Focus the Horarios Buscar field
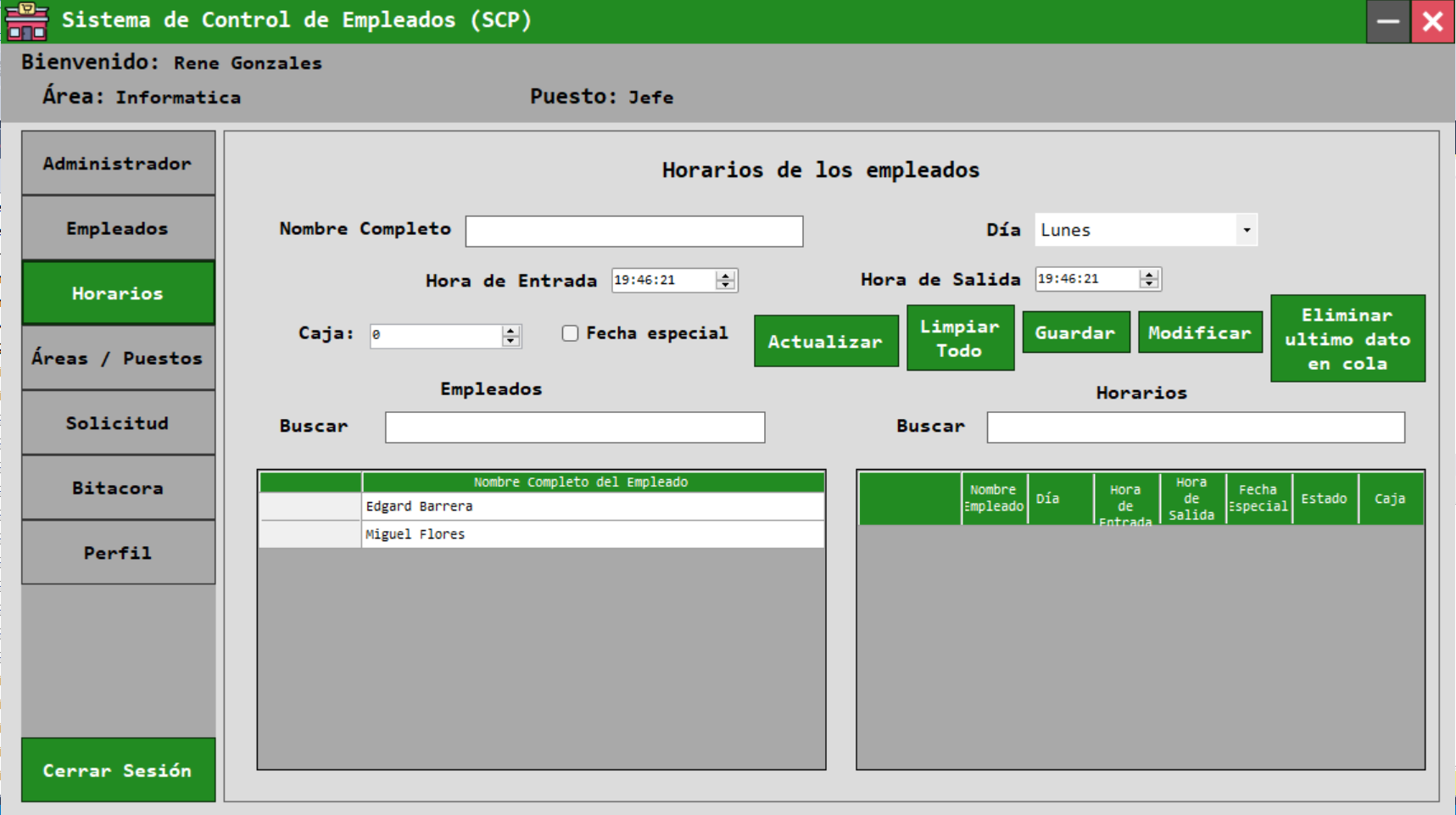The image size is (1456, 815). pos(1196,427)
